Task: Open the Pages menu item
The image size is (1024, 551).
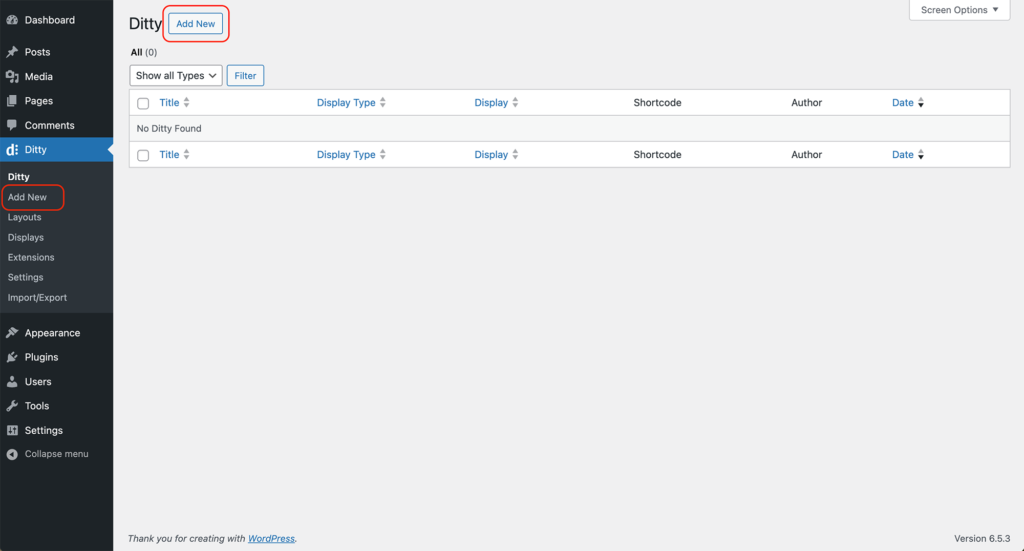Action: [39, 101]
